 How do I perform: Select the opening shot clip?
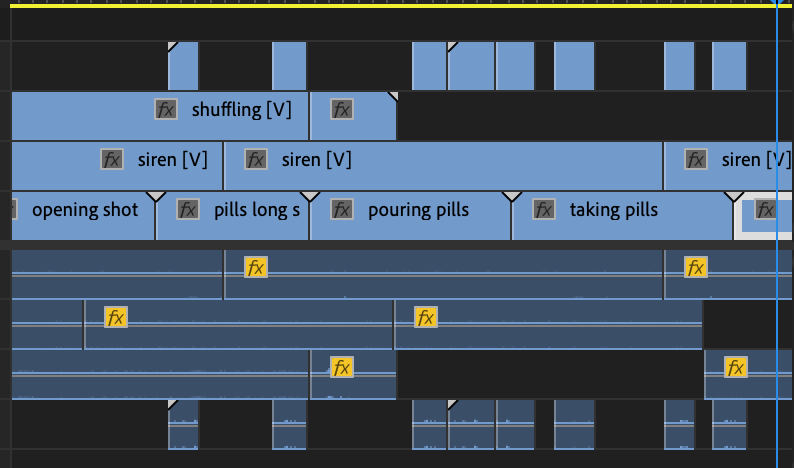(85, 210)
